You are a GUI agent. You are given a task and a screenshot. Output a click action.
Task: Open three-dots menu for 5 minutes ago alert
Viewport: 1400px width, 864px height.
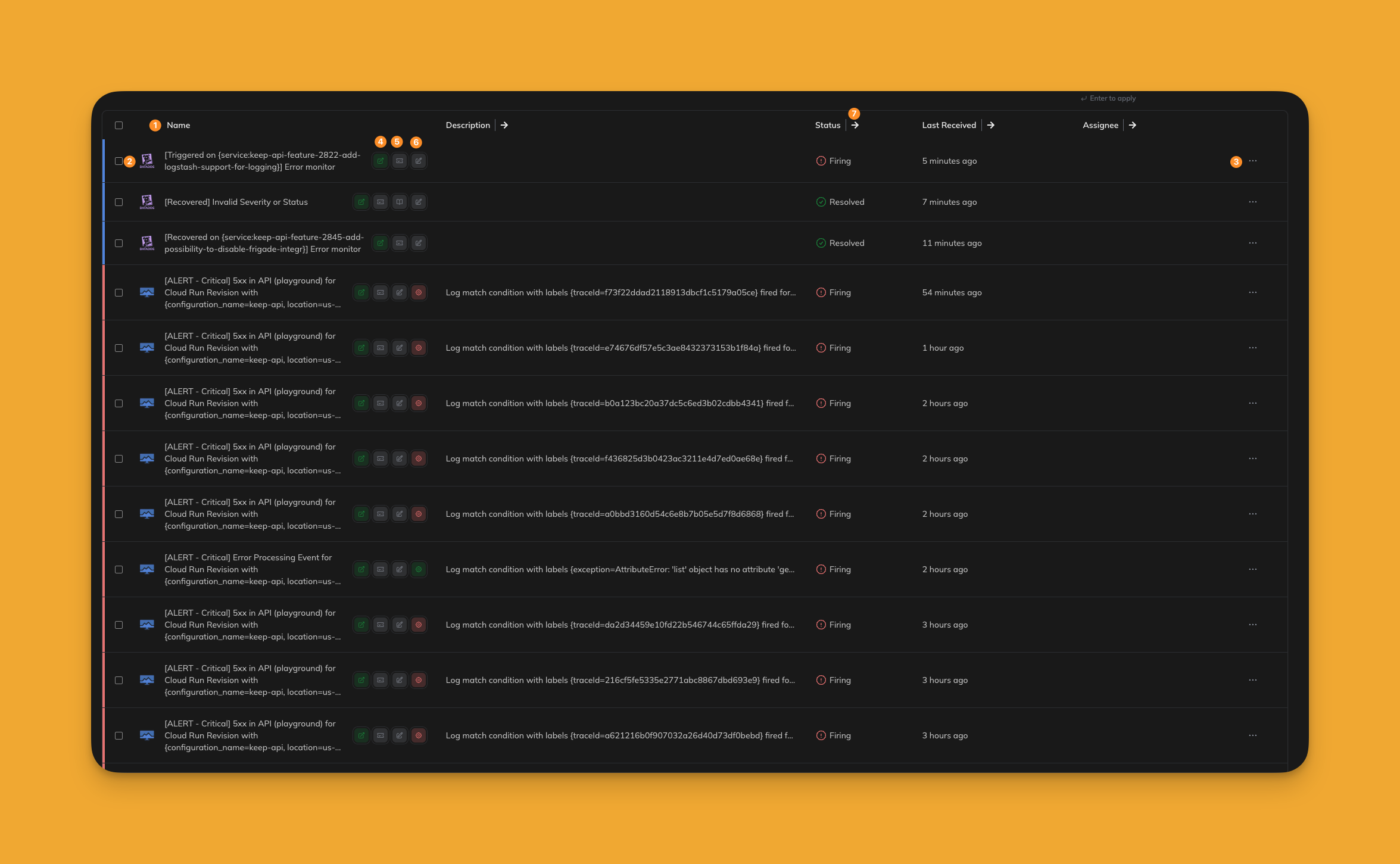tap(1252, 161)
